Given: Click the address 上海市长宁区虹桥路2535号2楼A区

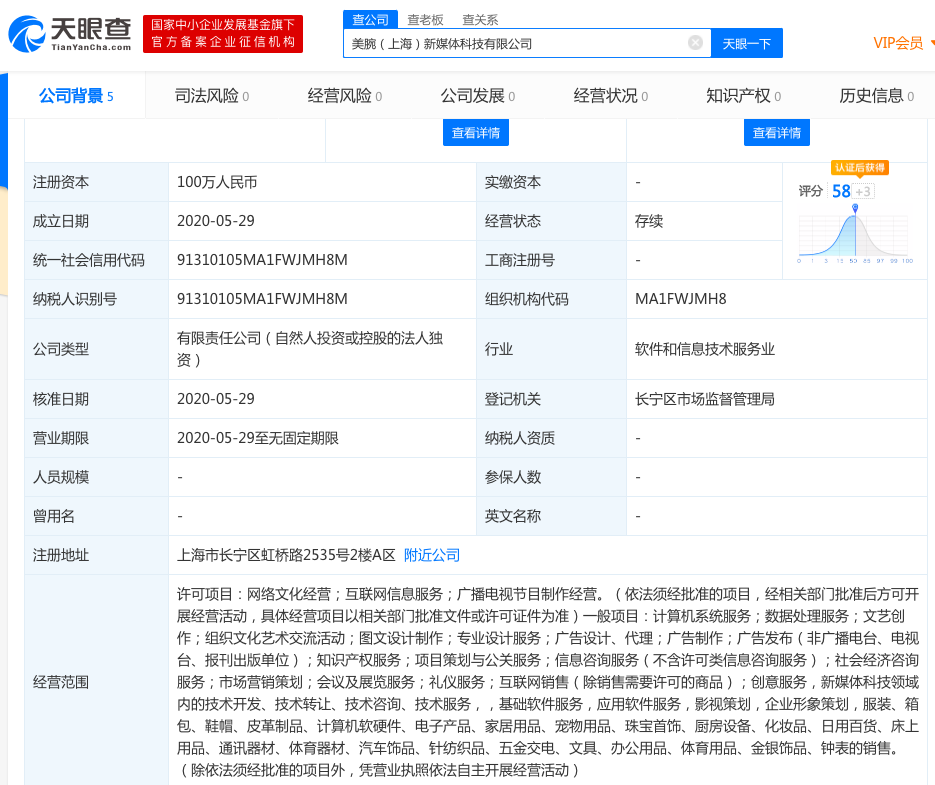Looking at the screenshot, I should point(286,555).
